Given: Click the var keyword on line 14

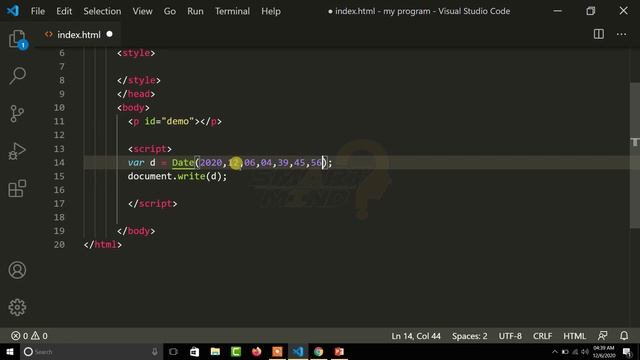Looking at the screenshot, I should [x=136, y=162].
